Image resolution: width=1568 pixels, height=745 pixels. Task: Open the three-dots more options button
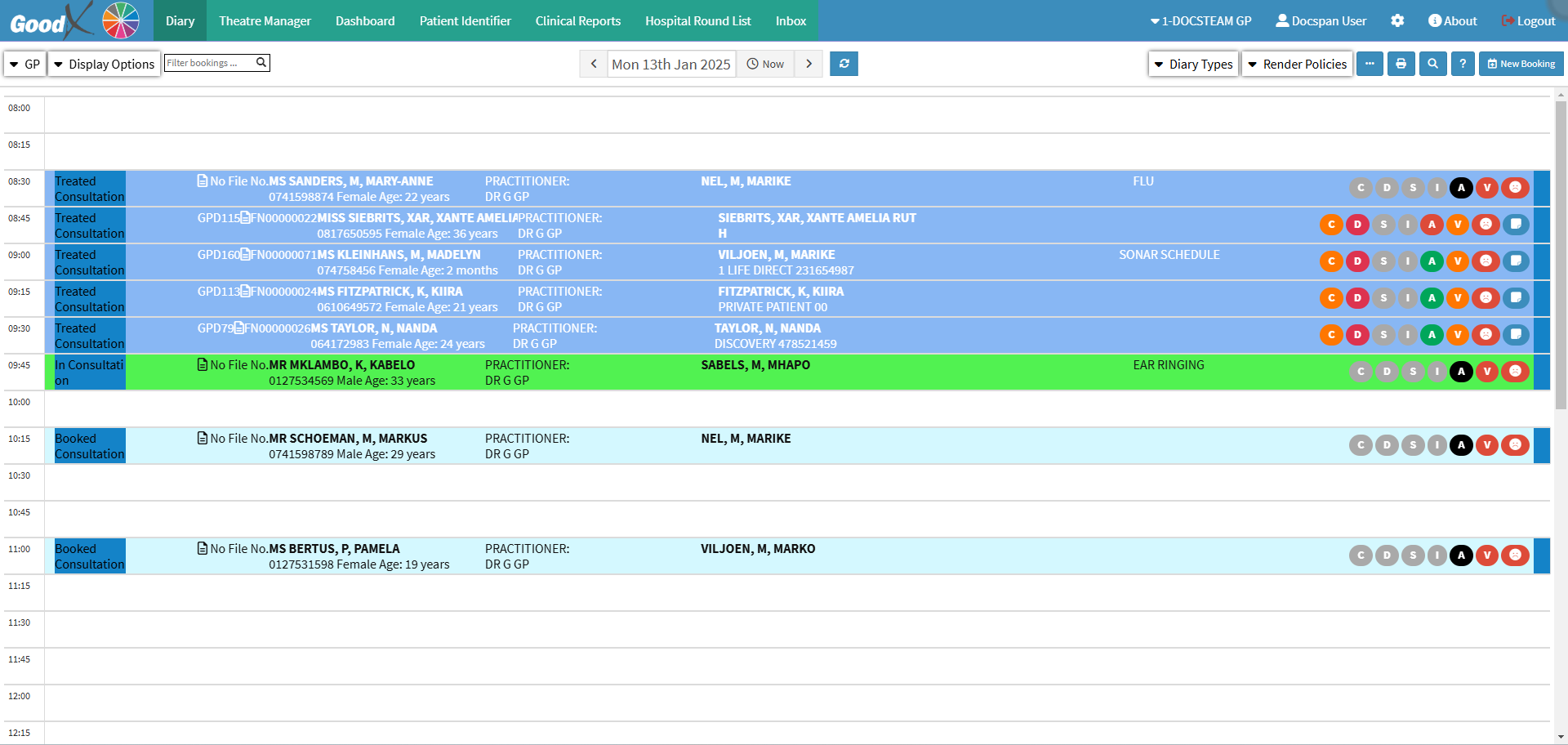point(1370,64)
